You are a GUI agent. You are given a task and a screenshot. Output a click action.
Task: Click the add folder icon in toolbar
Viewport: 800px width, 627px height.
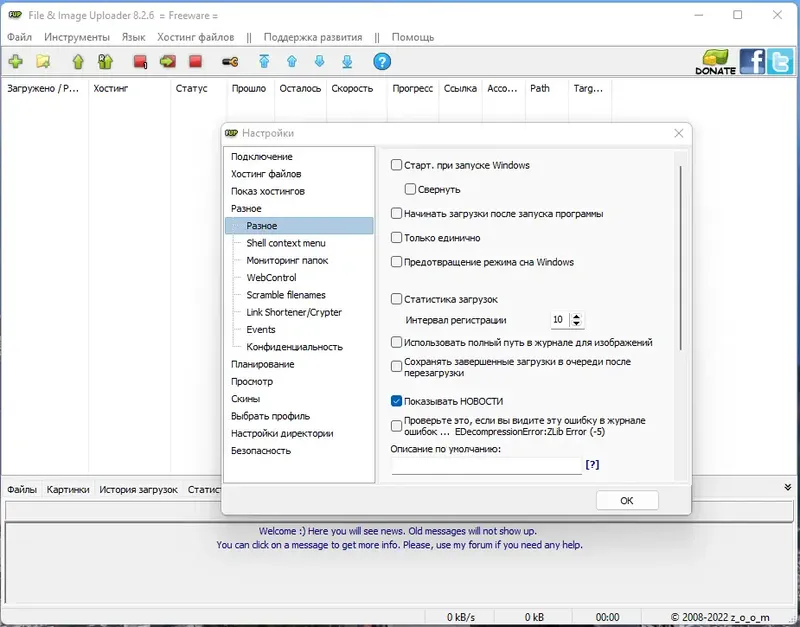43,62
